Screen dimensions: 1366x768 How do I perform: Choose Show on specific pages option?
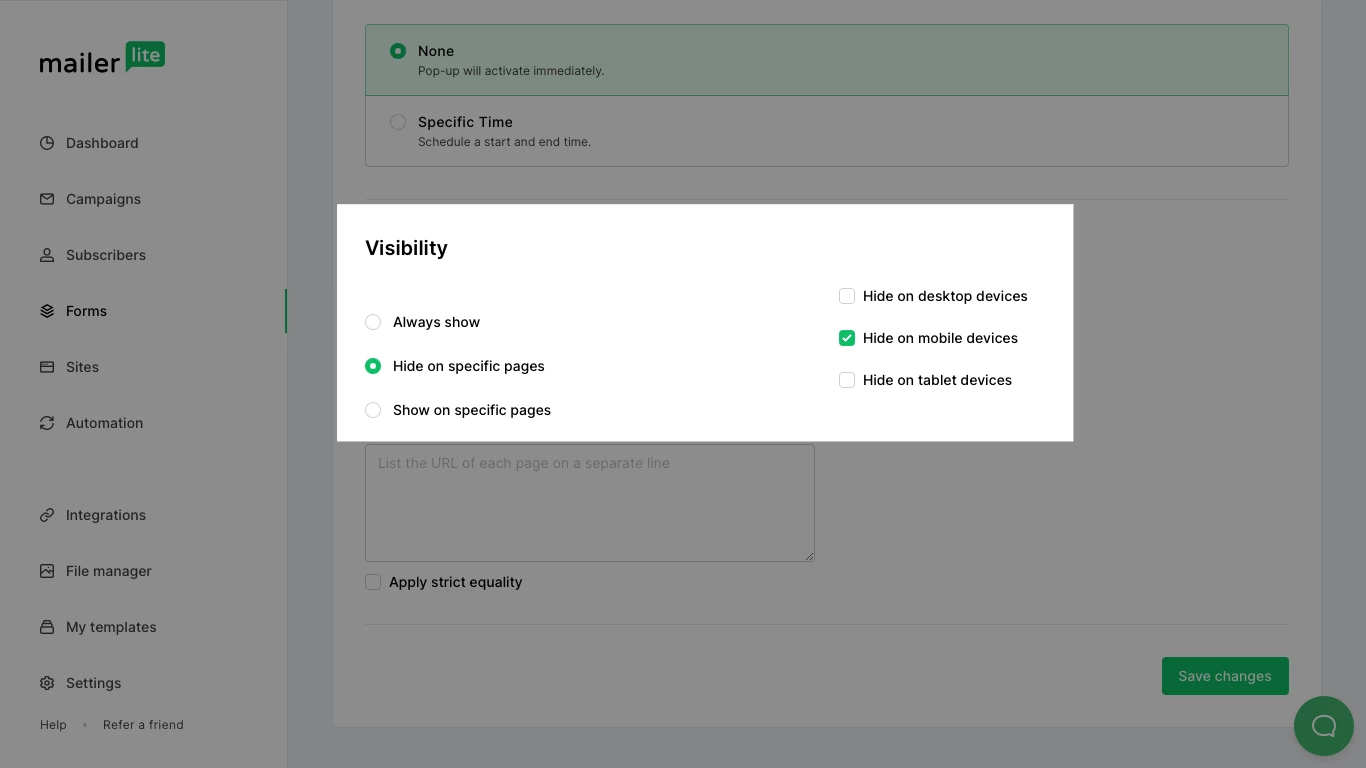[x=373, y=410]
